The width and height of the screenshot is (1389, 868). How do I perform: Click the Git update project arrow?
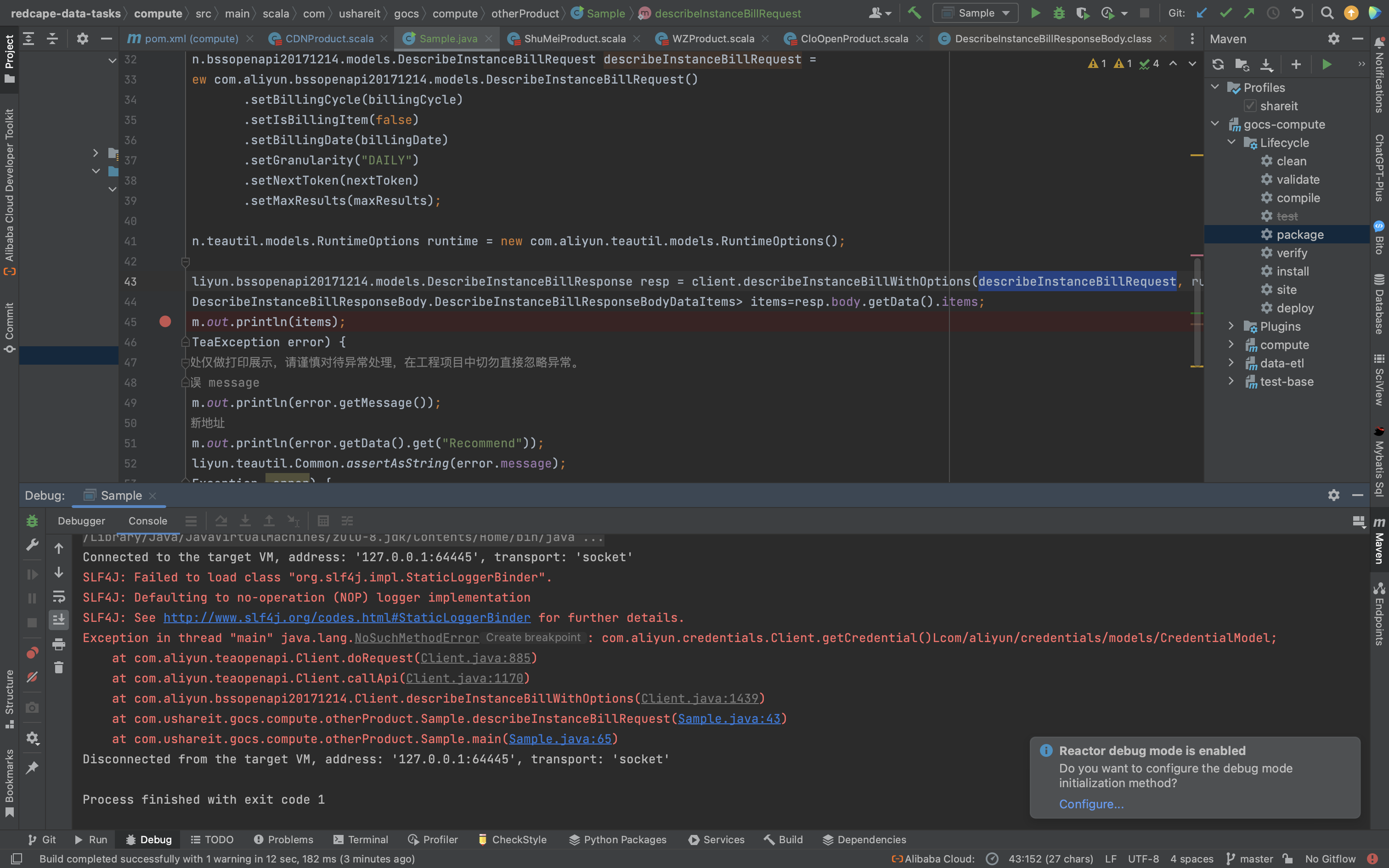pyautogui.click(x=1201, y=13)
